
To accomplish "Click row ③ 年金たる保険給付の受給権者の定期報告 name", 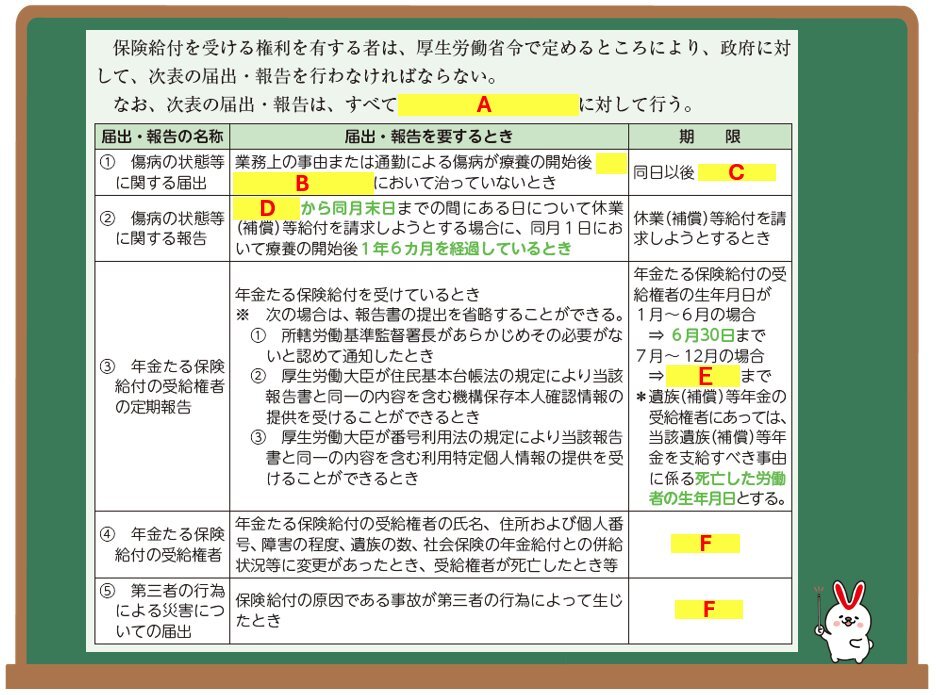I will [163, 385].
